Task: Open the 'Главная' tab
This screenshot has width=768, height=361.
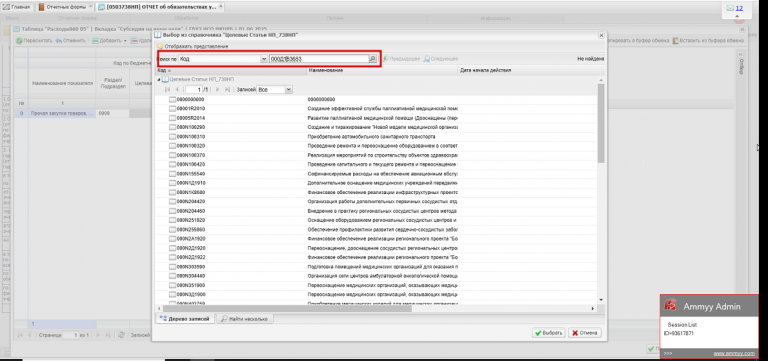Action: [17, 7]
